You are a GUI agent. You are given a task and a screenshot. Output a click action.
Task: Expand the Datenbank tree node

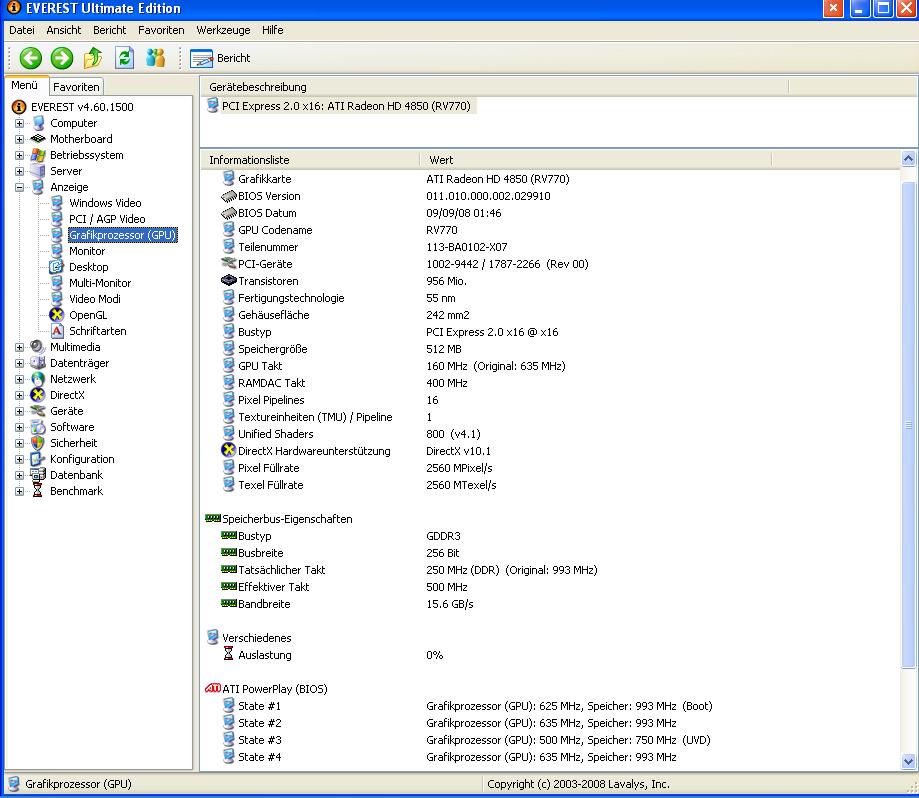[19, 475]
